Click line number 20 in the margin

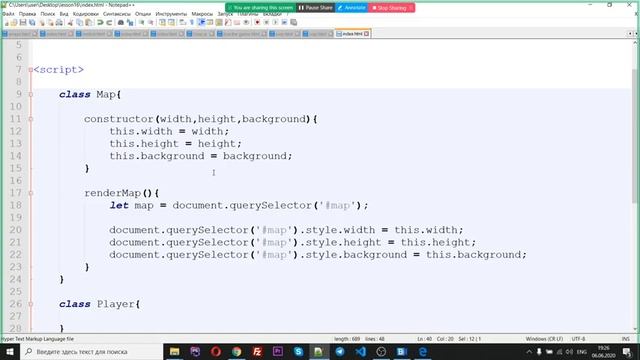pyautogui.click(x=16, y=230)
